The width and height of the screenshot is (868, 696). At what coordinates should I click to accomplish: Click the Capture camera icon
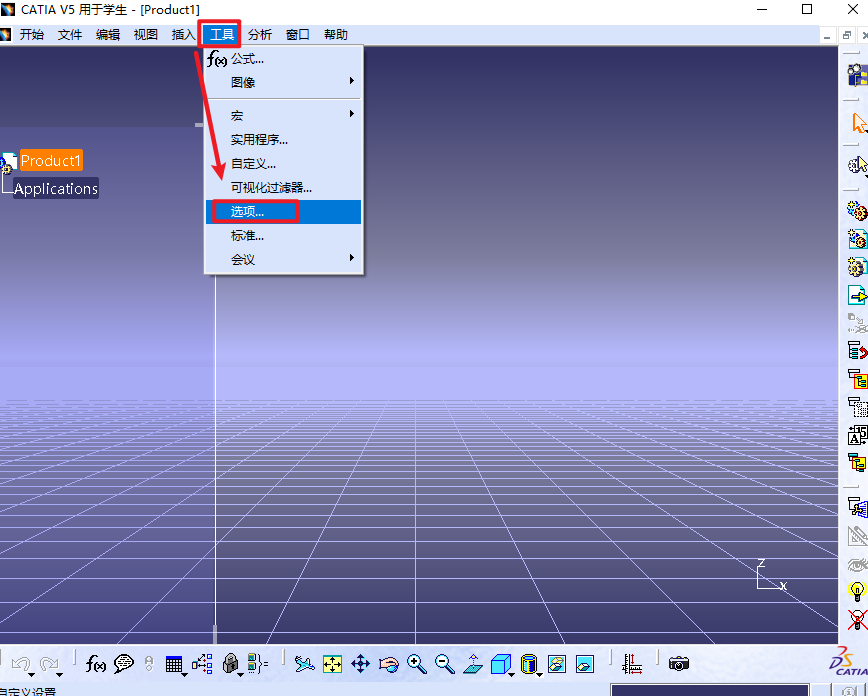click(x=679, y=663)
